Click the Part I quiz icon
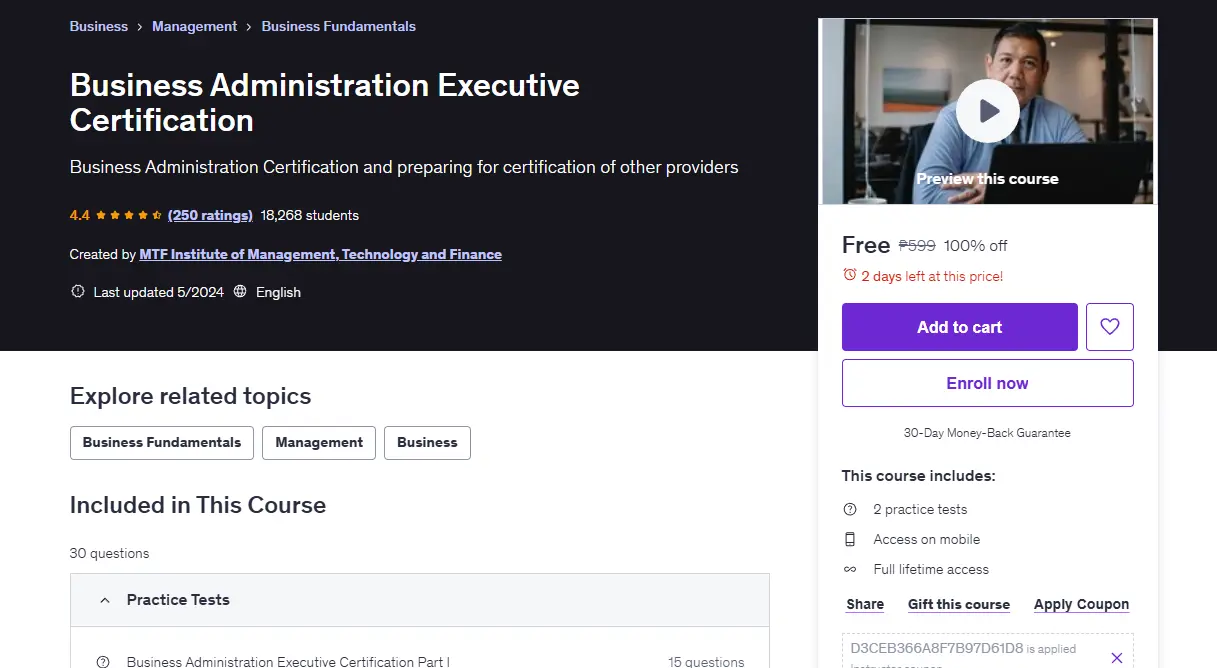This screenshot has height=668, width=1217. (x=103, y=662)
